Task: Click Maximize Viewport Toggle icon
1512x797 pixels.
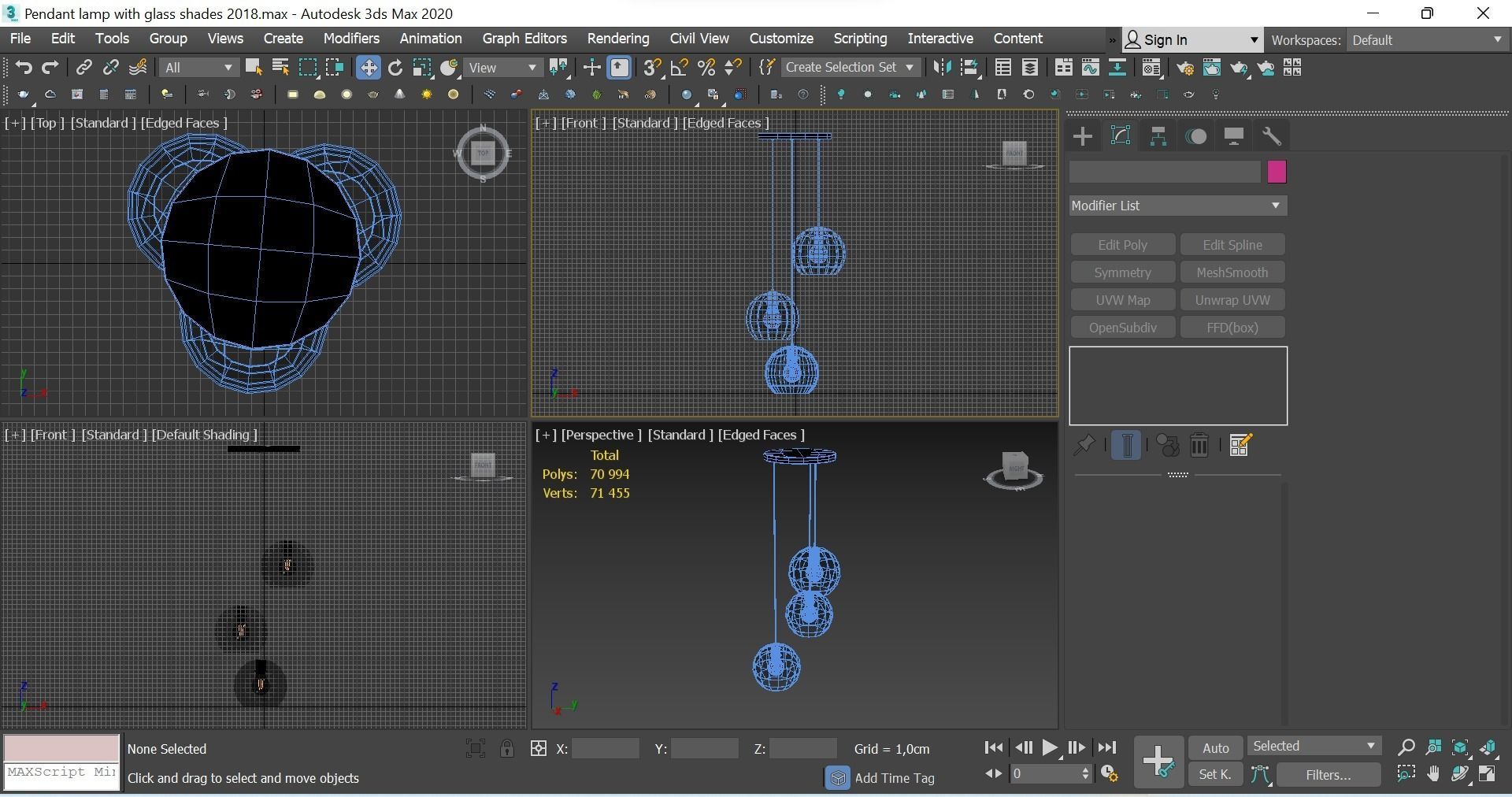Action: point(1488,774)
